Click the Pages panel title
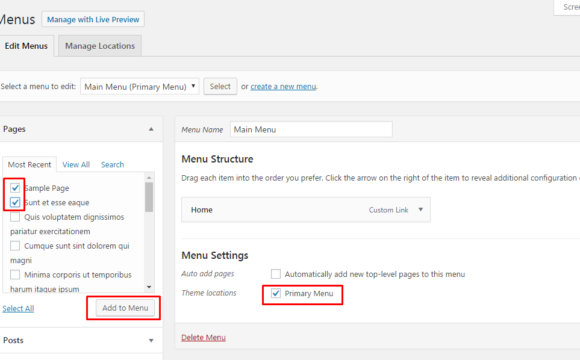 click(14, 129)
